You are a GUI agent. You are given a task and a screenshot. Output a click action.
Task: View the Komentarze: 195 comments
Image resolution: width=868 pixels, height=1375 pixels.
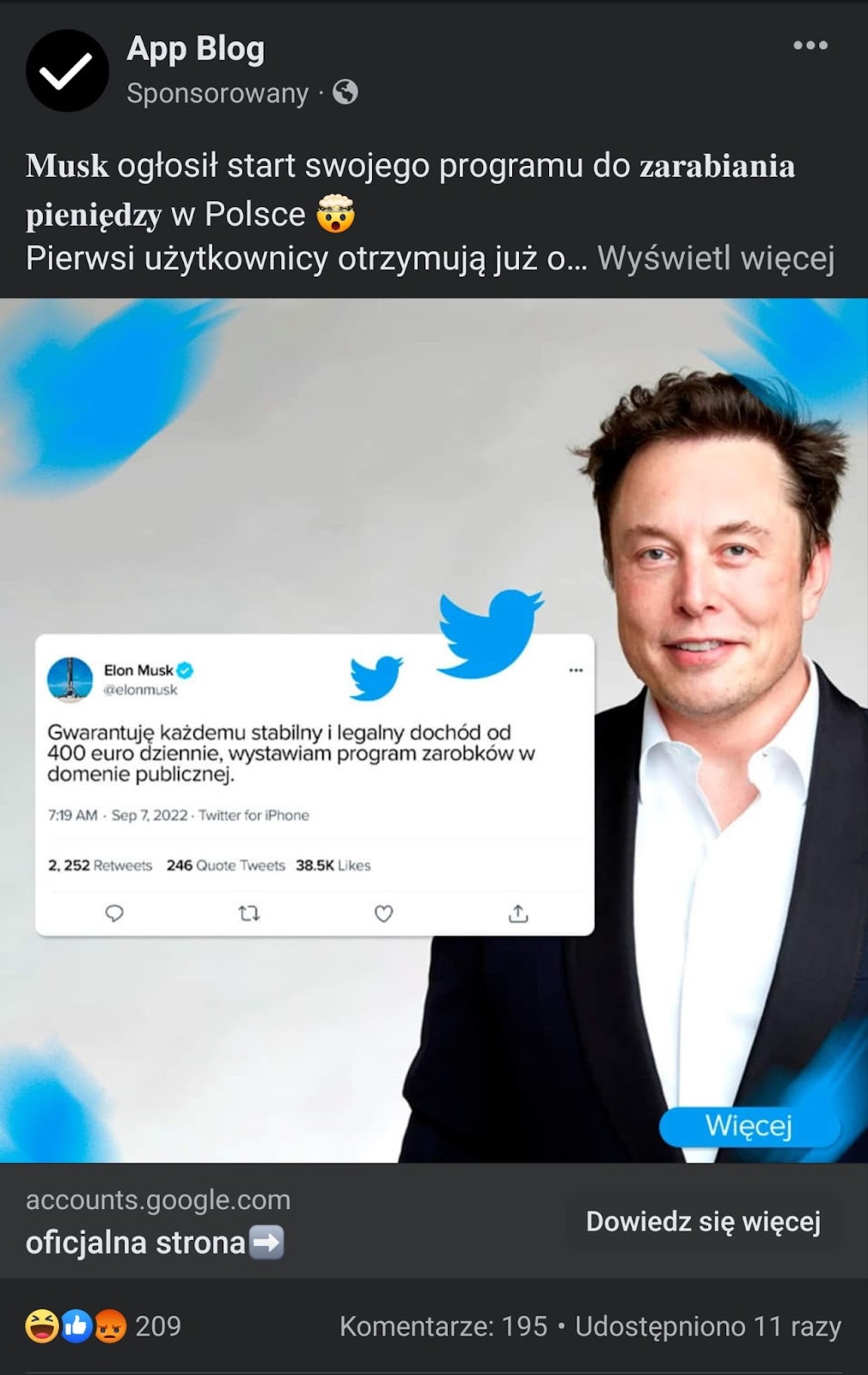443,1326
